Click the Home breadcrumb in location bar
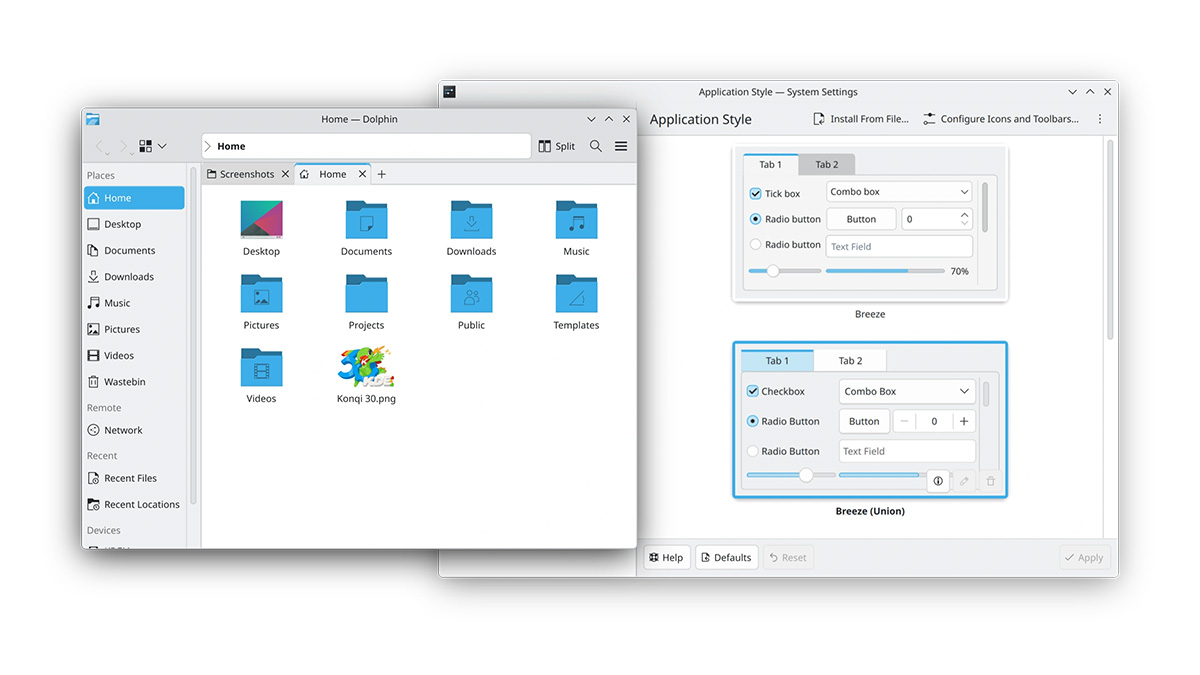The height and width of the screenshot is (675, 1200). coord(231,146)
